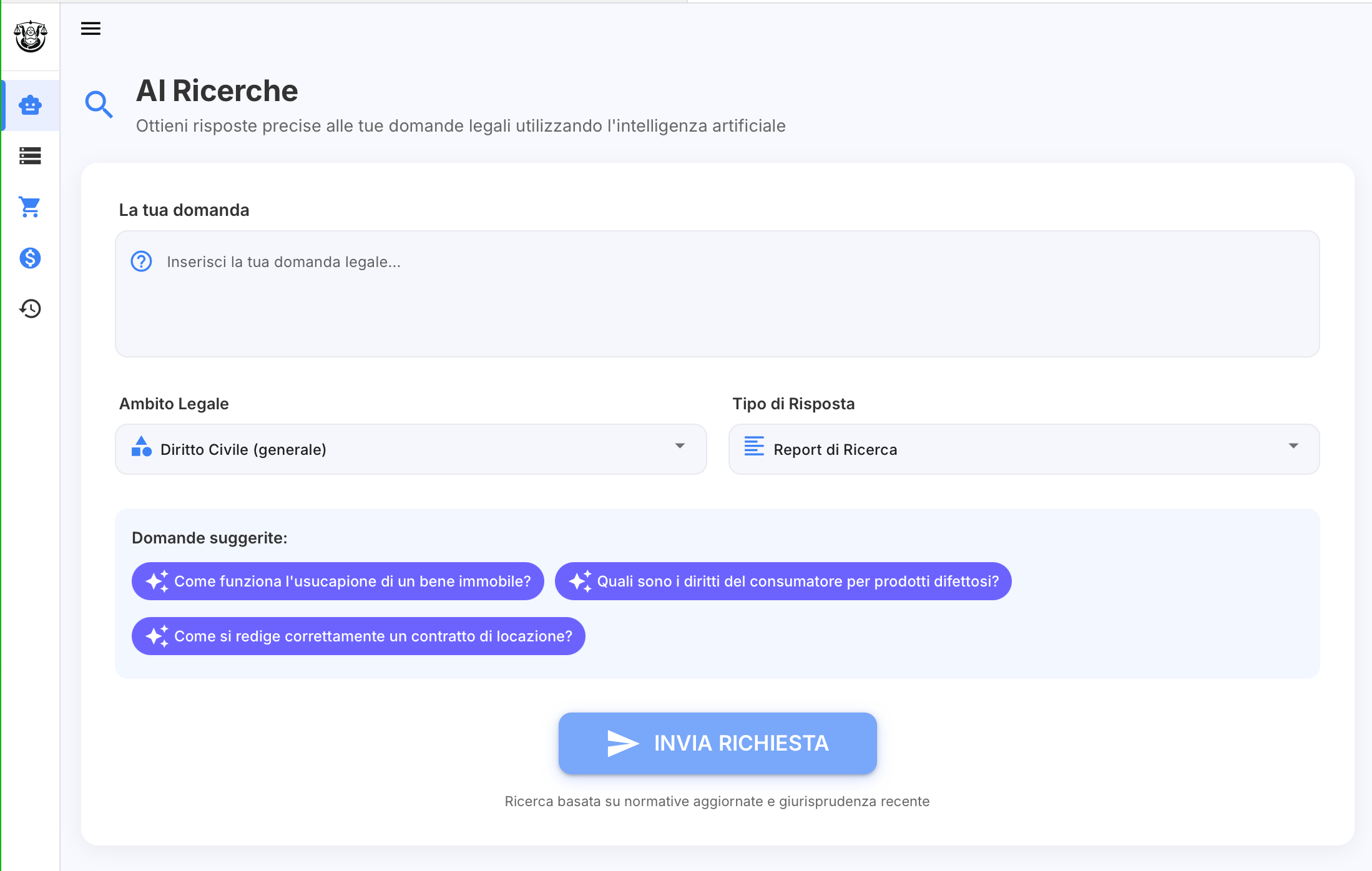Focus the legal question text field

(717, 294)
